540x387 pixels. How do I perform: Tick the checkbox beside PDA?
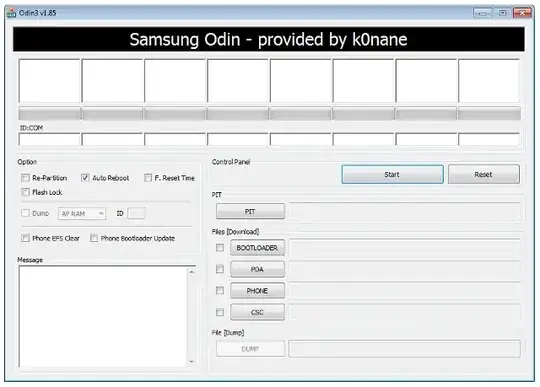pos(220,269)
